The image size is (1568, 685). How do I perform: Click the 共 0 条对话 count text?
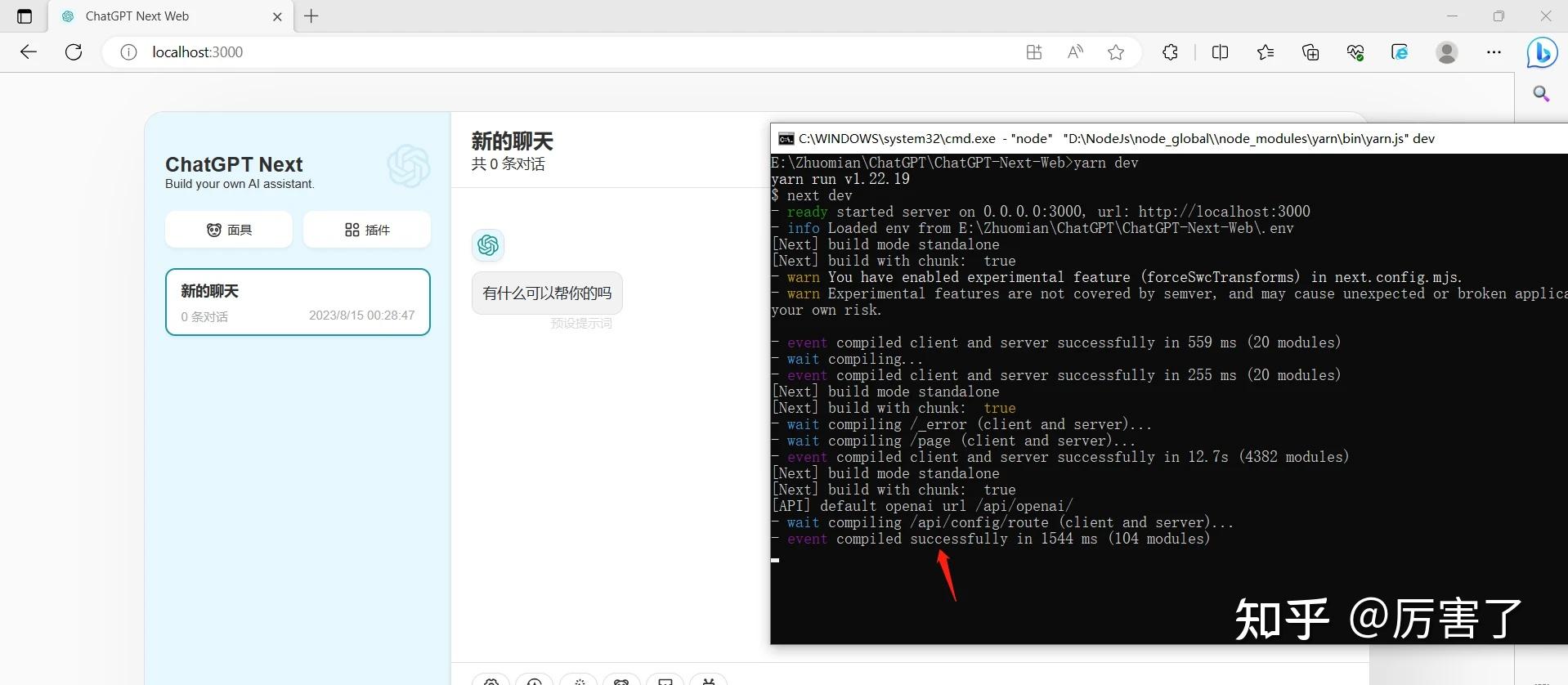[x=508, y=164]
